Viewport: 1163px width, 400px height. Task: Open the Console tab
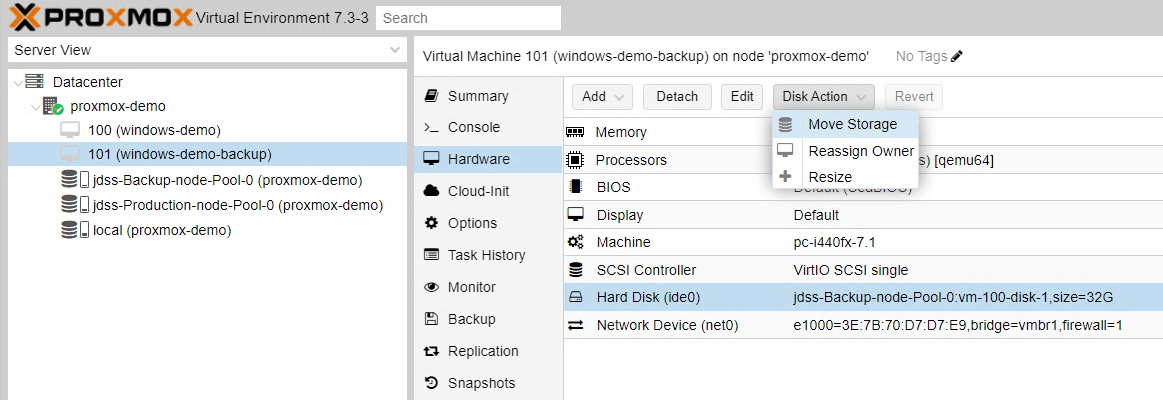488,127
